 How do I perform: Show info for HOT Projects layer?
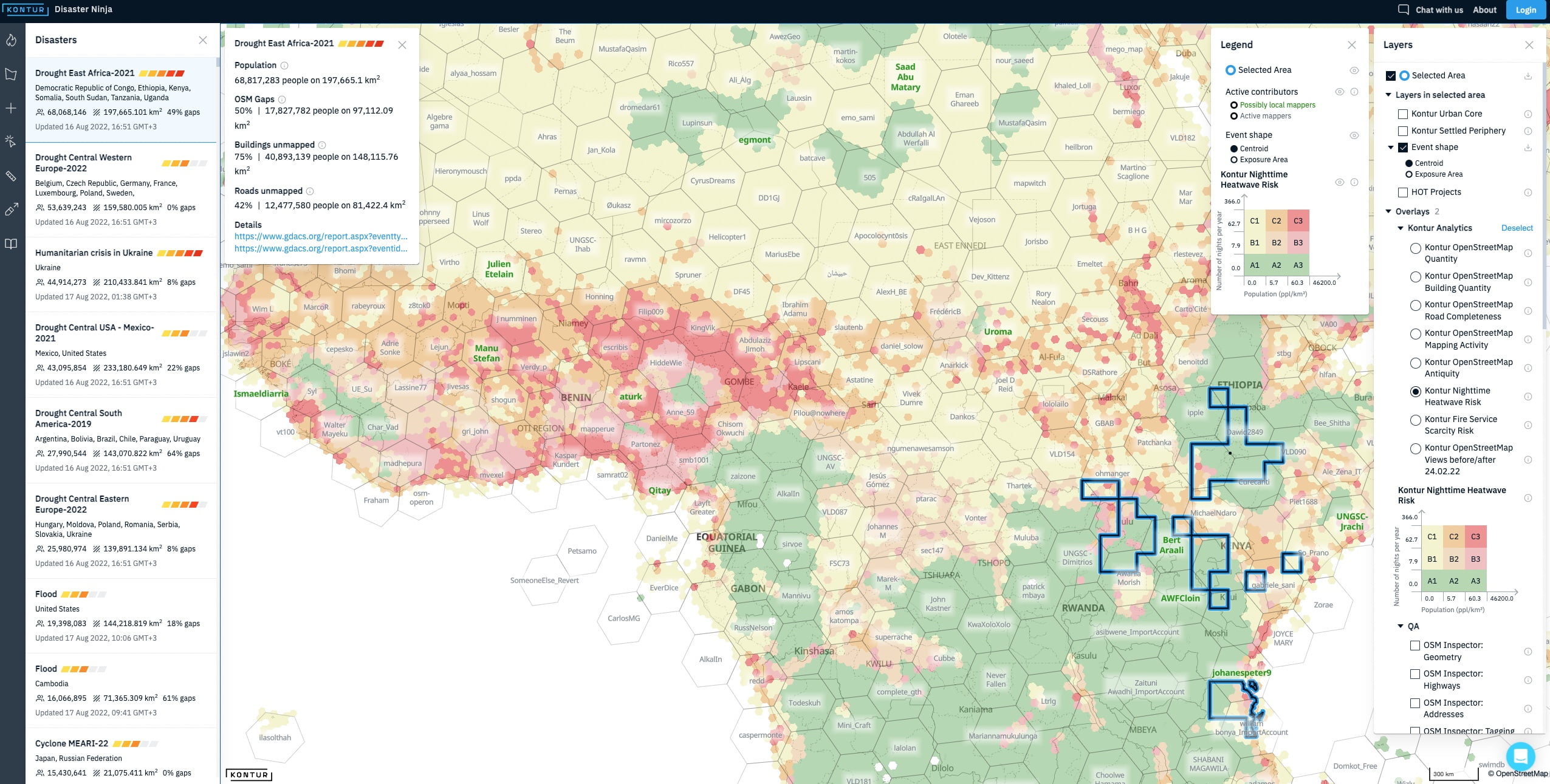[1528, 193]
